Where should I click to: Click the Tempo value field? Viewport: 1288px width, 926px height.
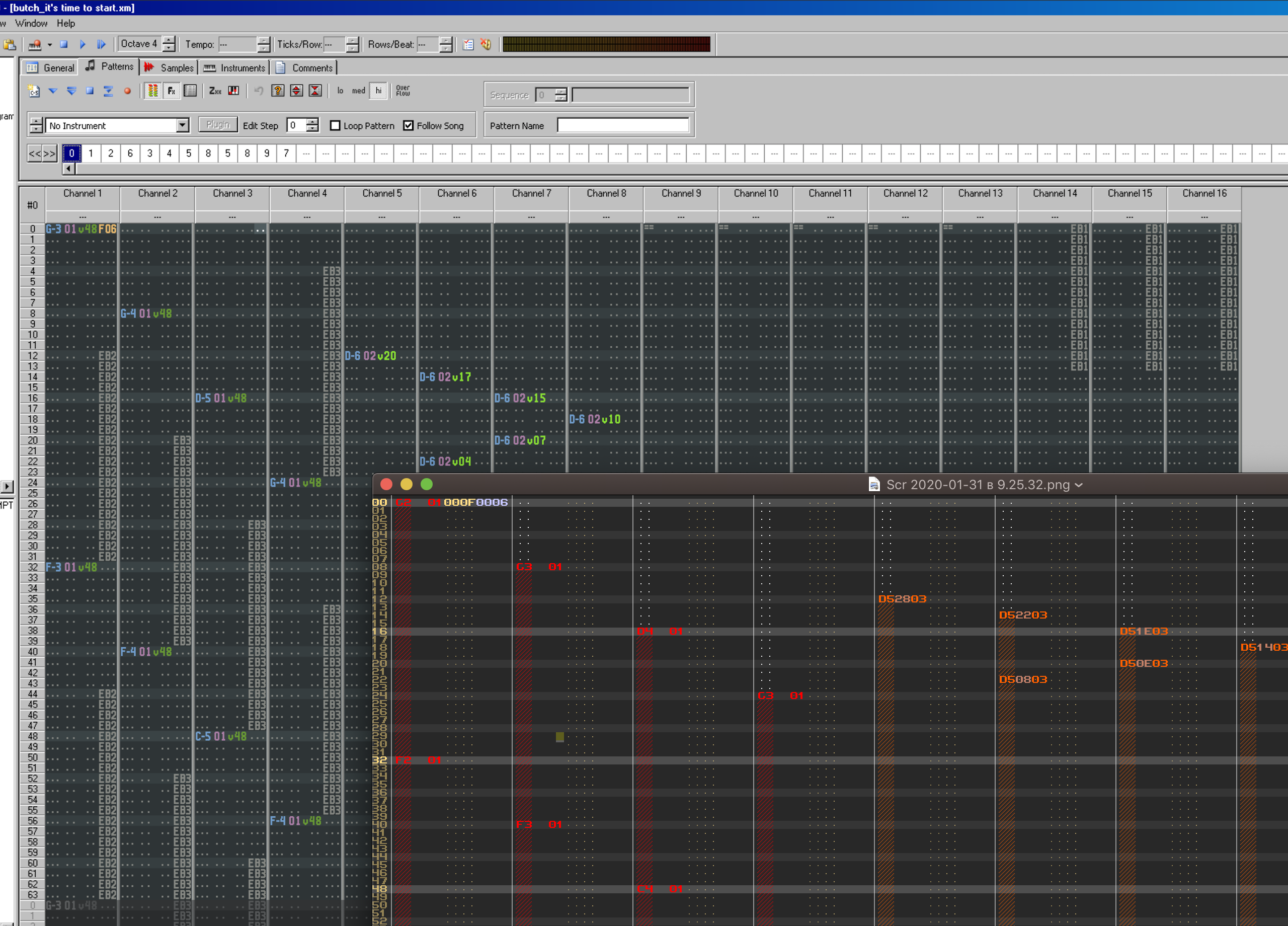[237, 44]
